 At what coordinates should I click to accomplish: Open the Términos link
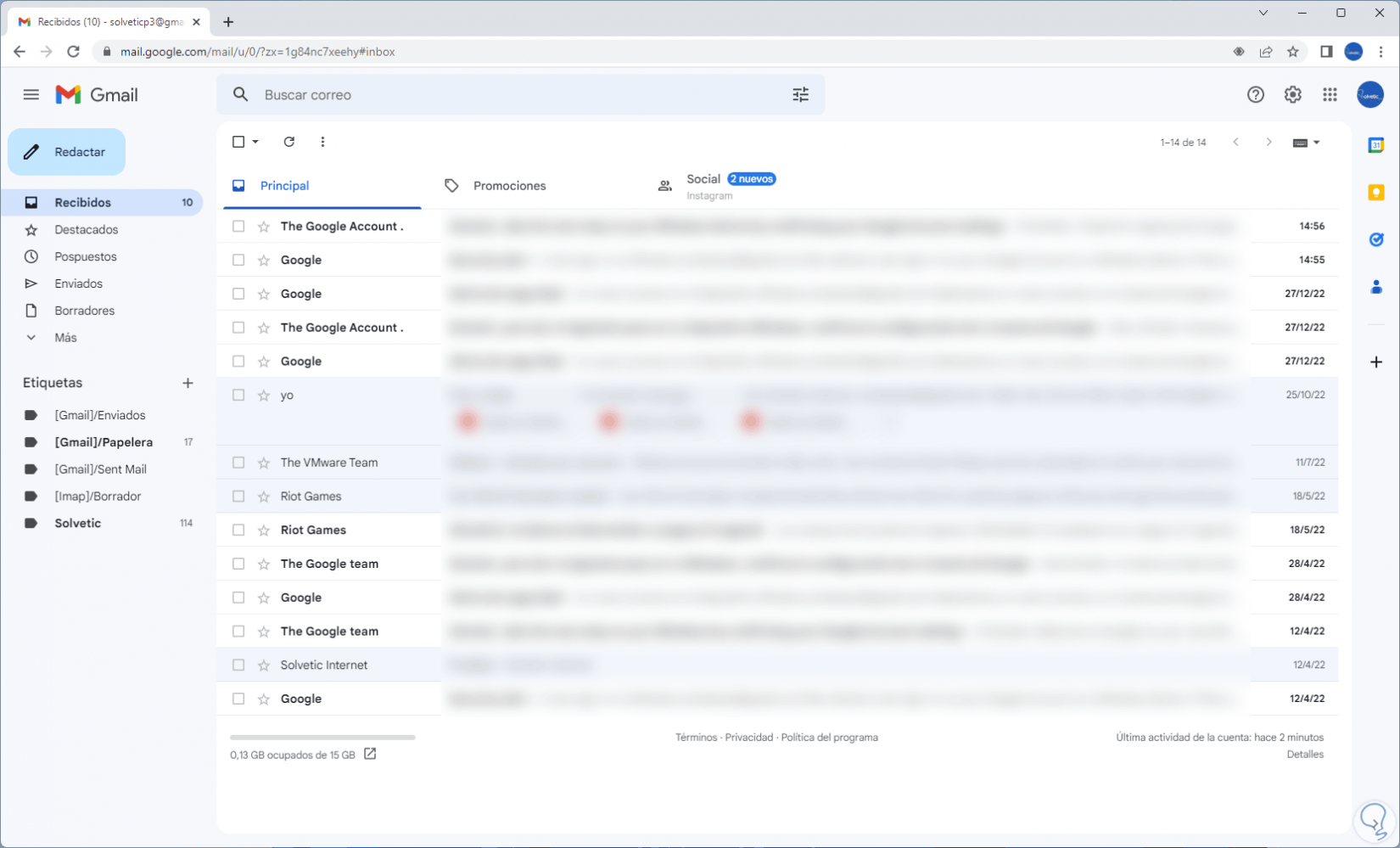(696, 738)
